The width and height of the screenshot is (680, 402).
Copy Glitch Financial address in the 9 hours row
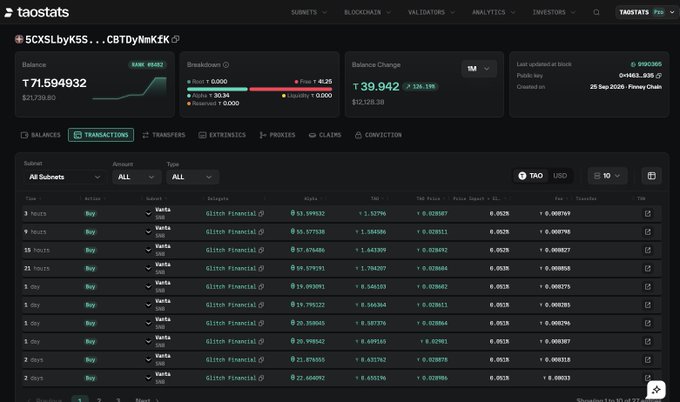(261, 232)
